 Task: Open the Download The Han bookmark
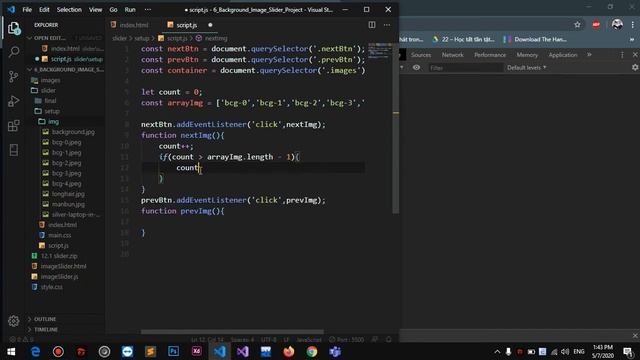point(535,39)
